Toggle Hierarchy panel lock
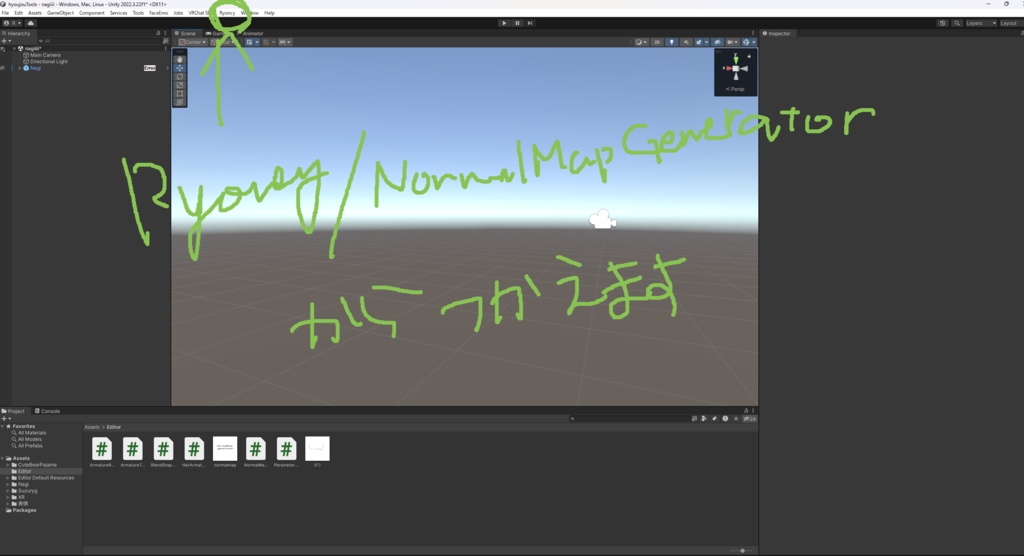 point(158,33)
